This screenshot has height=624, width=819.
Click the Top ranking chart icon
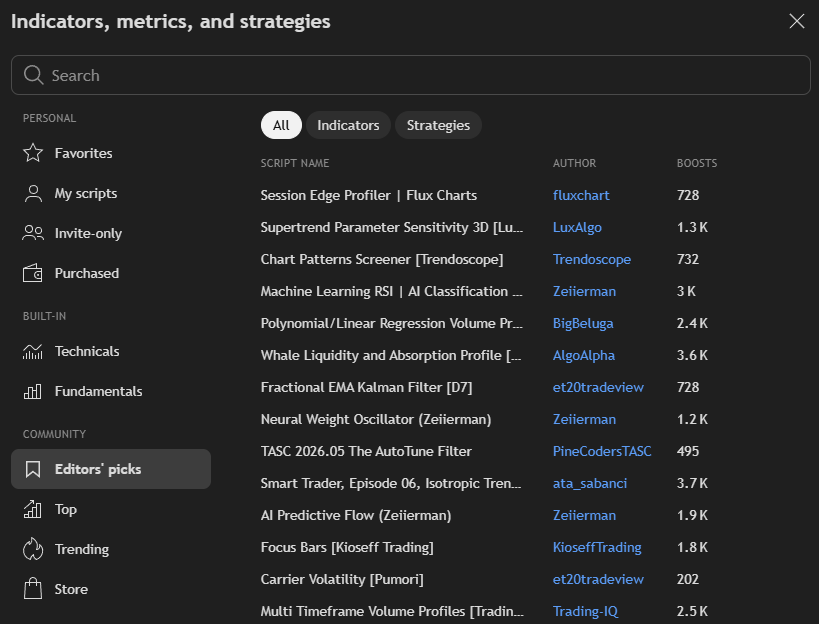pyautogui.click(x=33, y=509)
